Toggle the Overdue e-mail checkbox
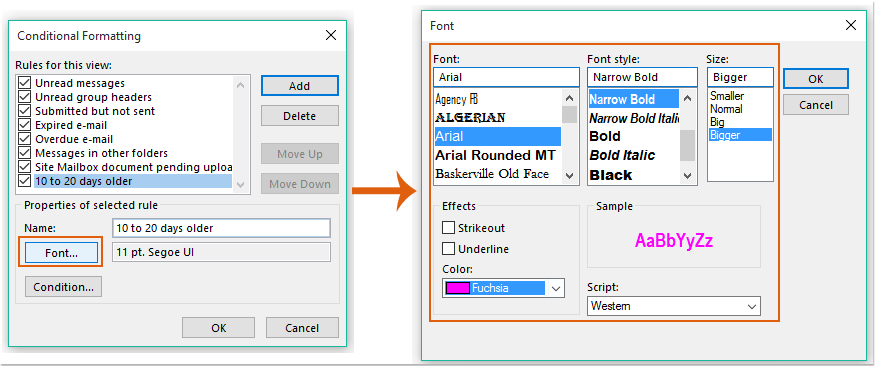This screenshot has width=875, height=366. (25, 139)
